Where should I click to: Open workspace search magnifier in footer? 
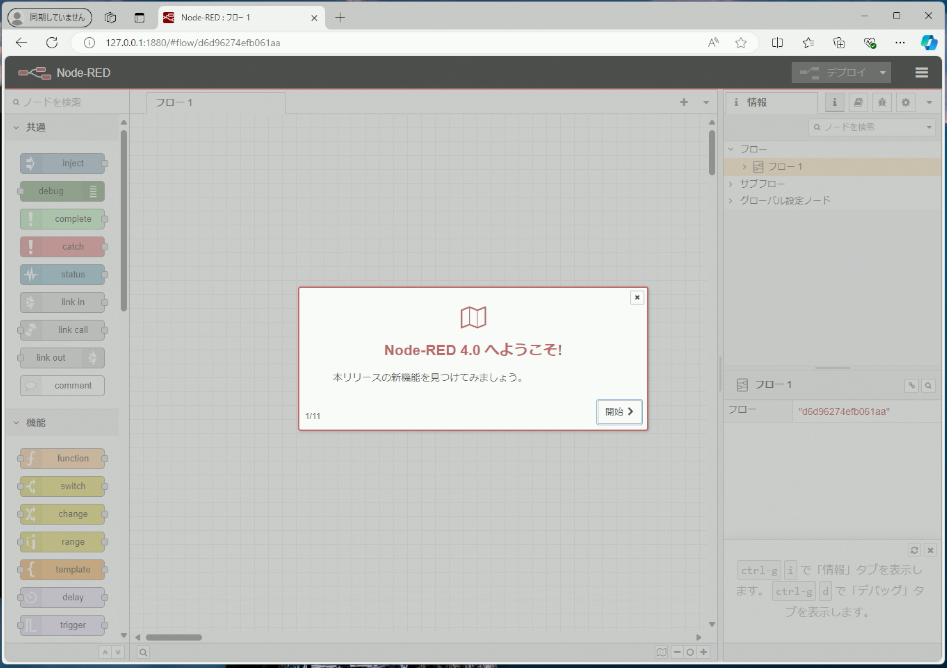point(143,652)
